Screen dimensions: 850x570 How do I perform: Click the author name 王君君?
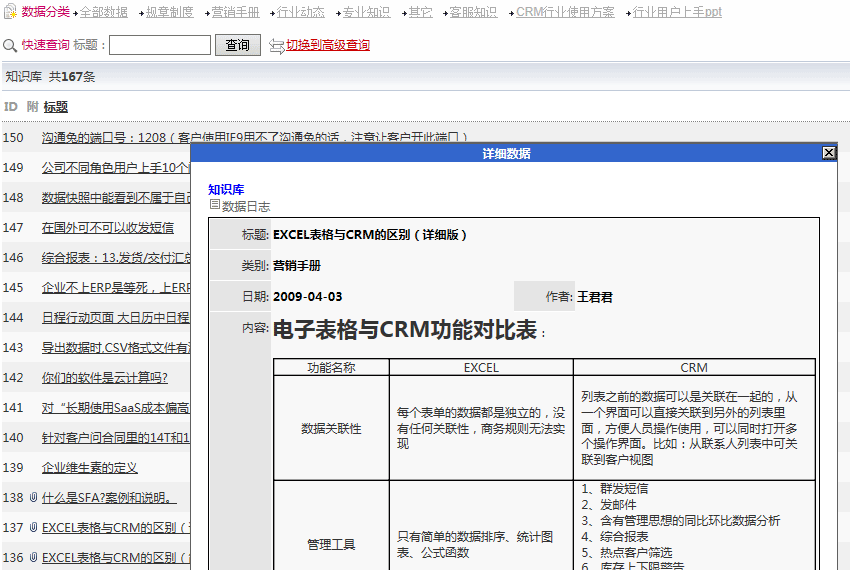(595, 297)
